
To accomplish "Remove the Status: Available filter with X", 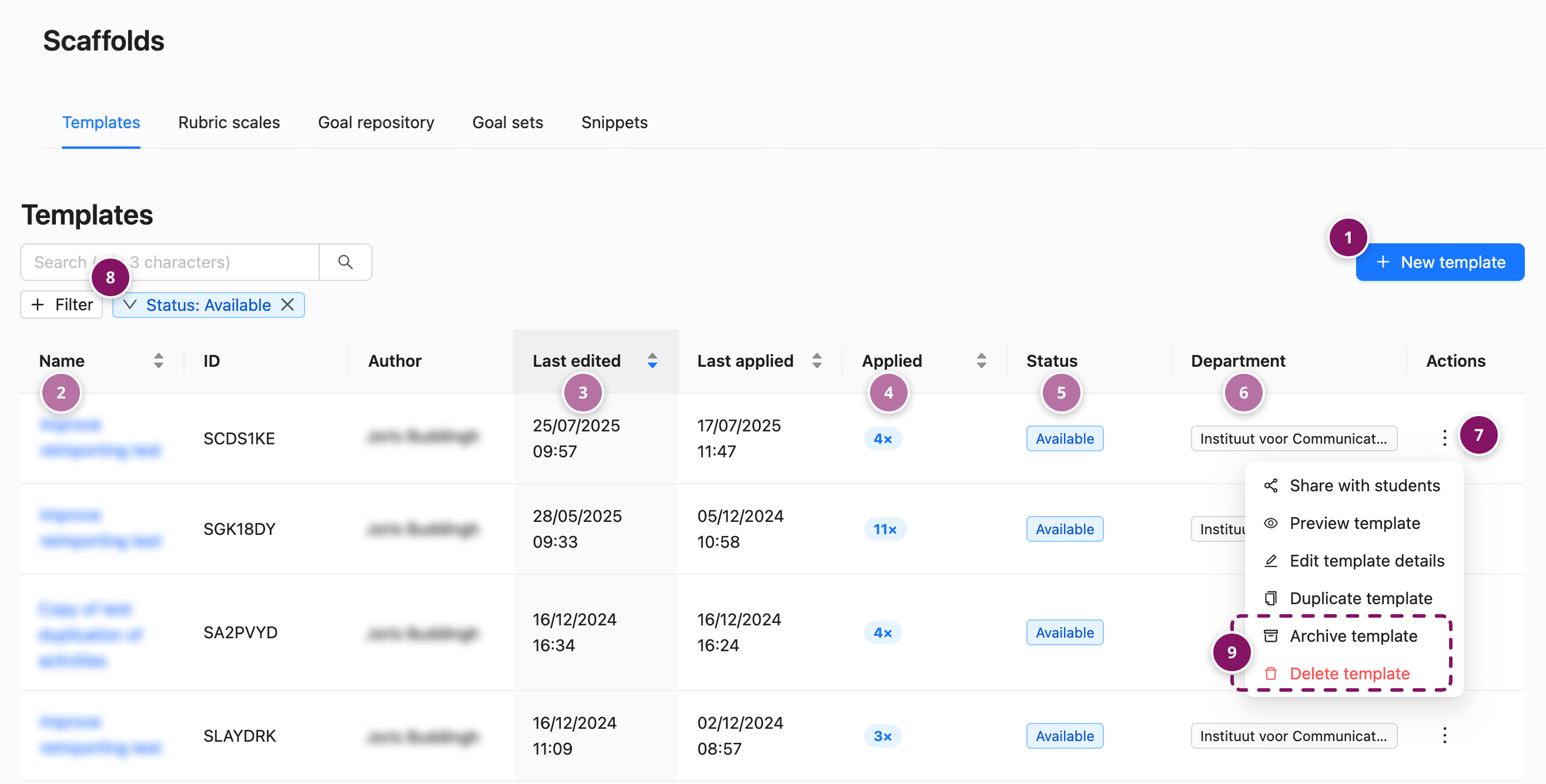I will click(288, 304).
